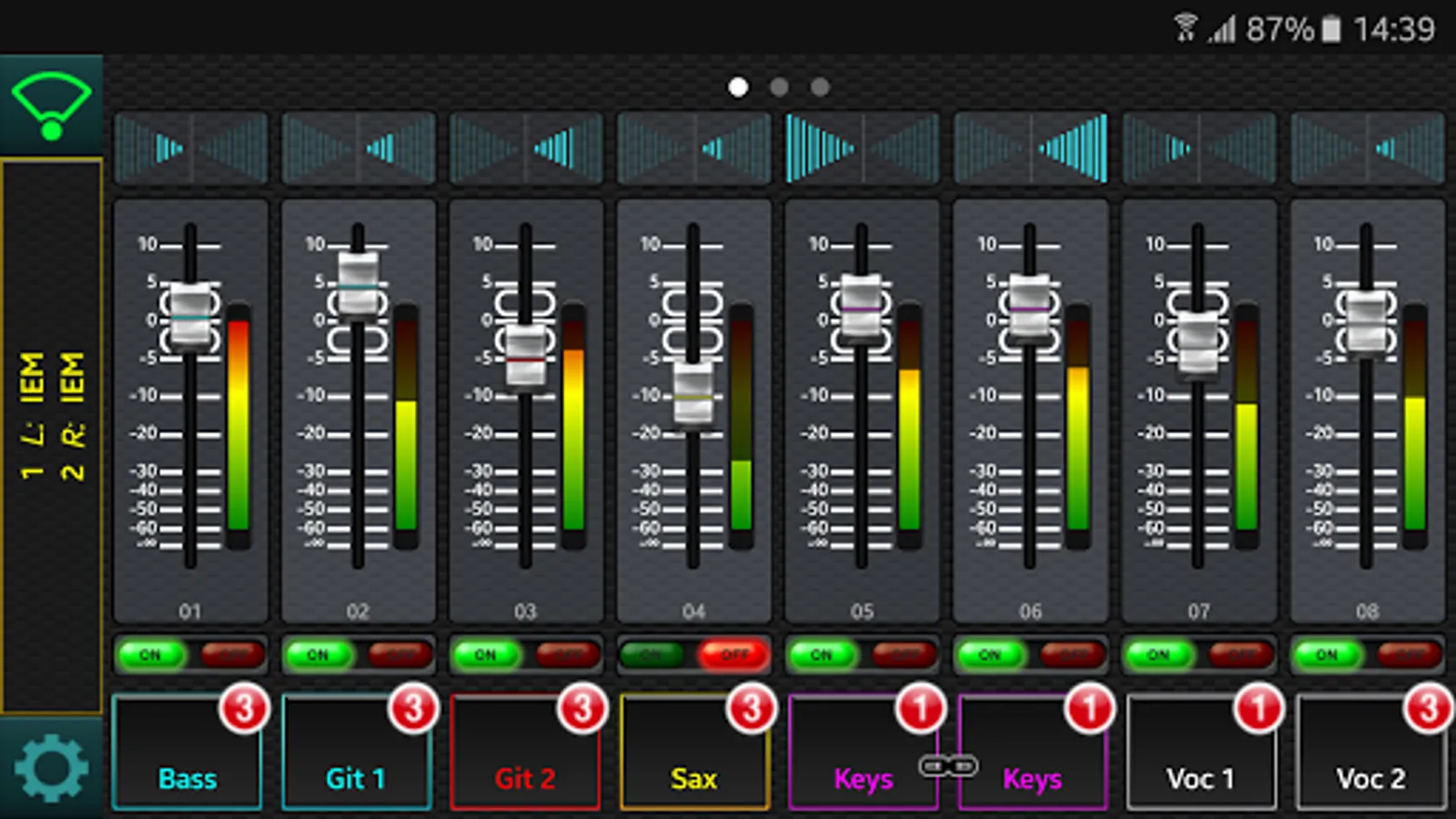Turn channel 08 ON

(1327, 654)
